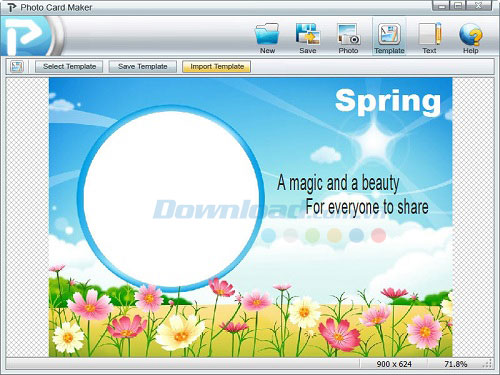Screen dimensions: 500x375
Task: Grab the window resize grip corner
Action: tap(488, 364)
